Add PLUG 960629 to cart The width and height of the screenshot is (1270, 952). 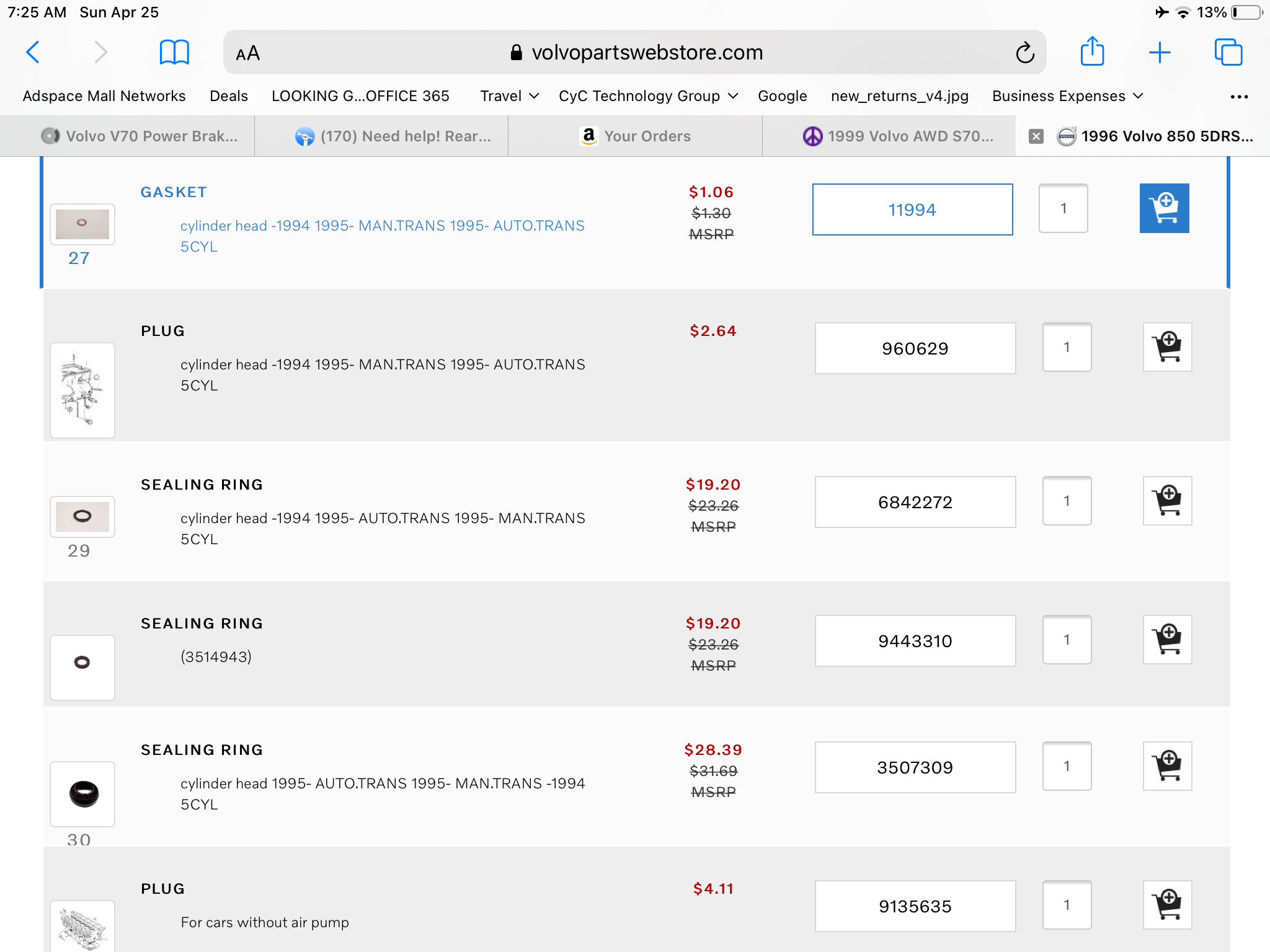(x=1167, y=347)
